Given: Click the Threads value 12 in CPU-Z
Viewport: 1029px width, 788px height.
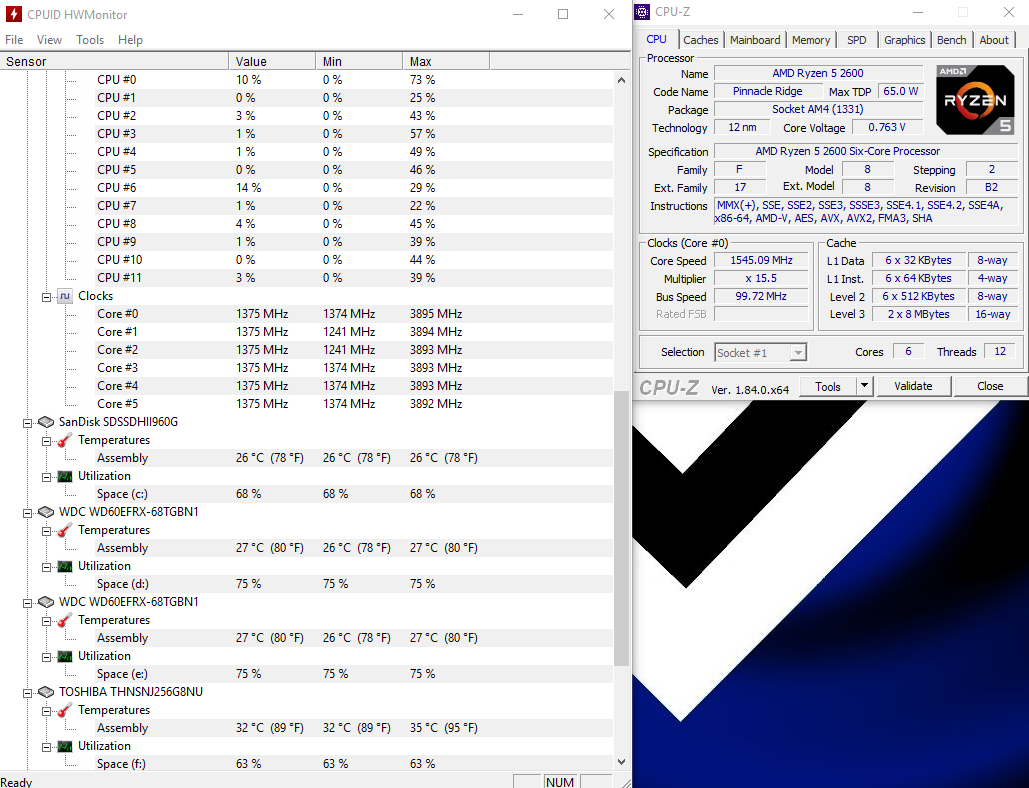Looking at the screenshot, I should pos(999,352).
